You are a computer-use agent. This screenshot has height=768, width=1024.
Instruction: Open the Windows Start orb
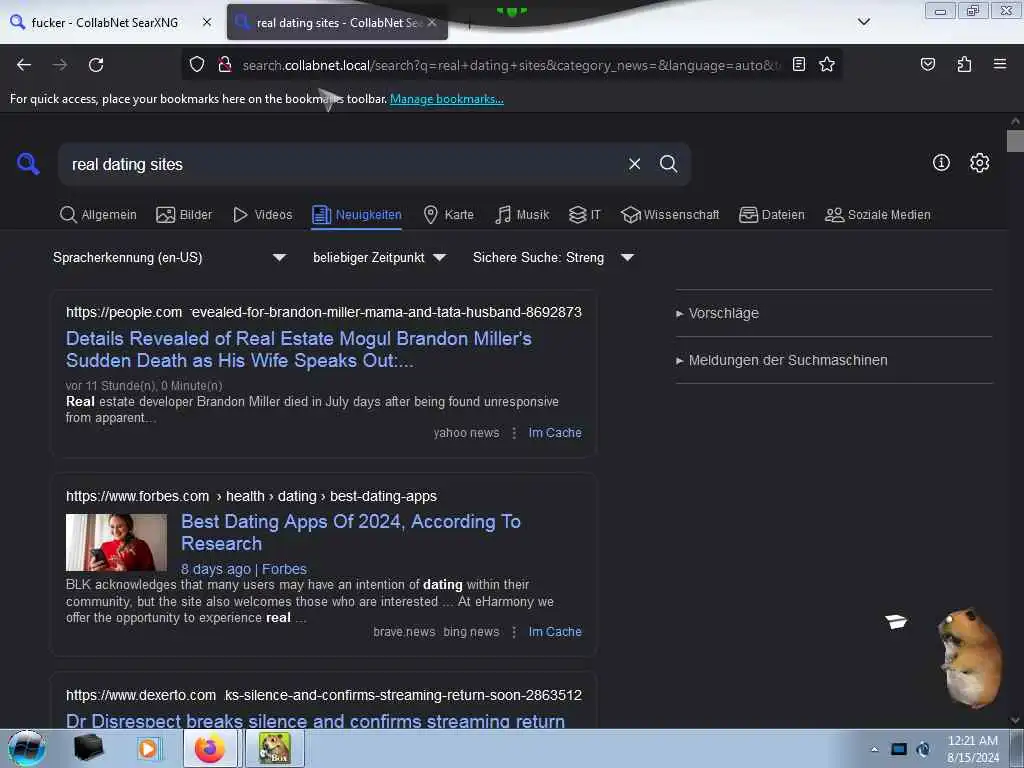[27, 748]
